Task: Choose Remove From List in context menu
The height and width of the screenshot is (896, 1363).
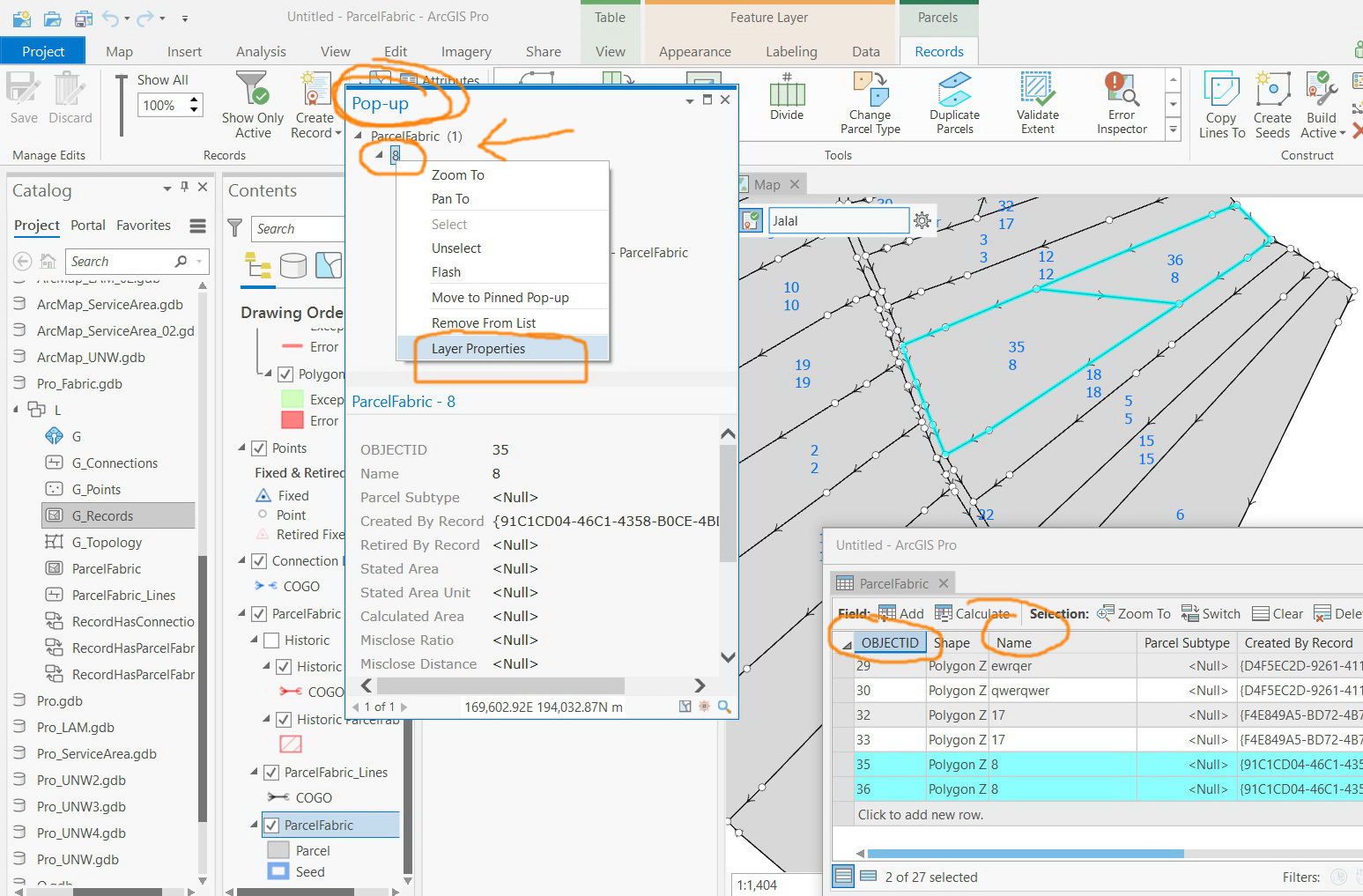Action: 502,323
